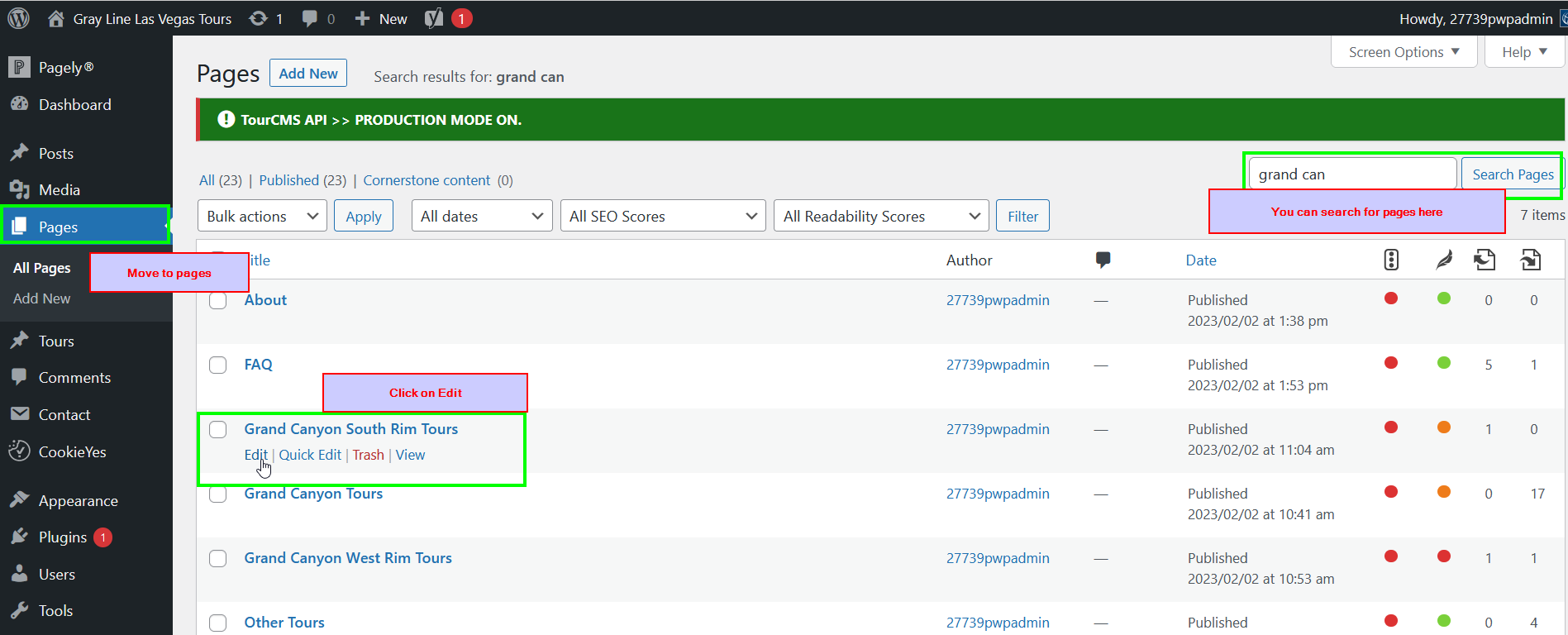1568x635 pixels.
Task: Open Add New submenu item in sidebar
Action: pyautogui.click(x=42, y=298)
